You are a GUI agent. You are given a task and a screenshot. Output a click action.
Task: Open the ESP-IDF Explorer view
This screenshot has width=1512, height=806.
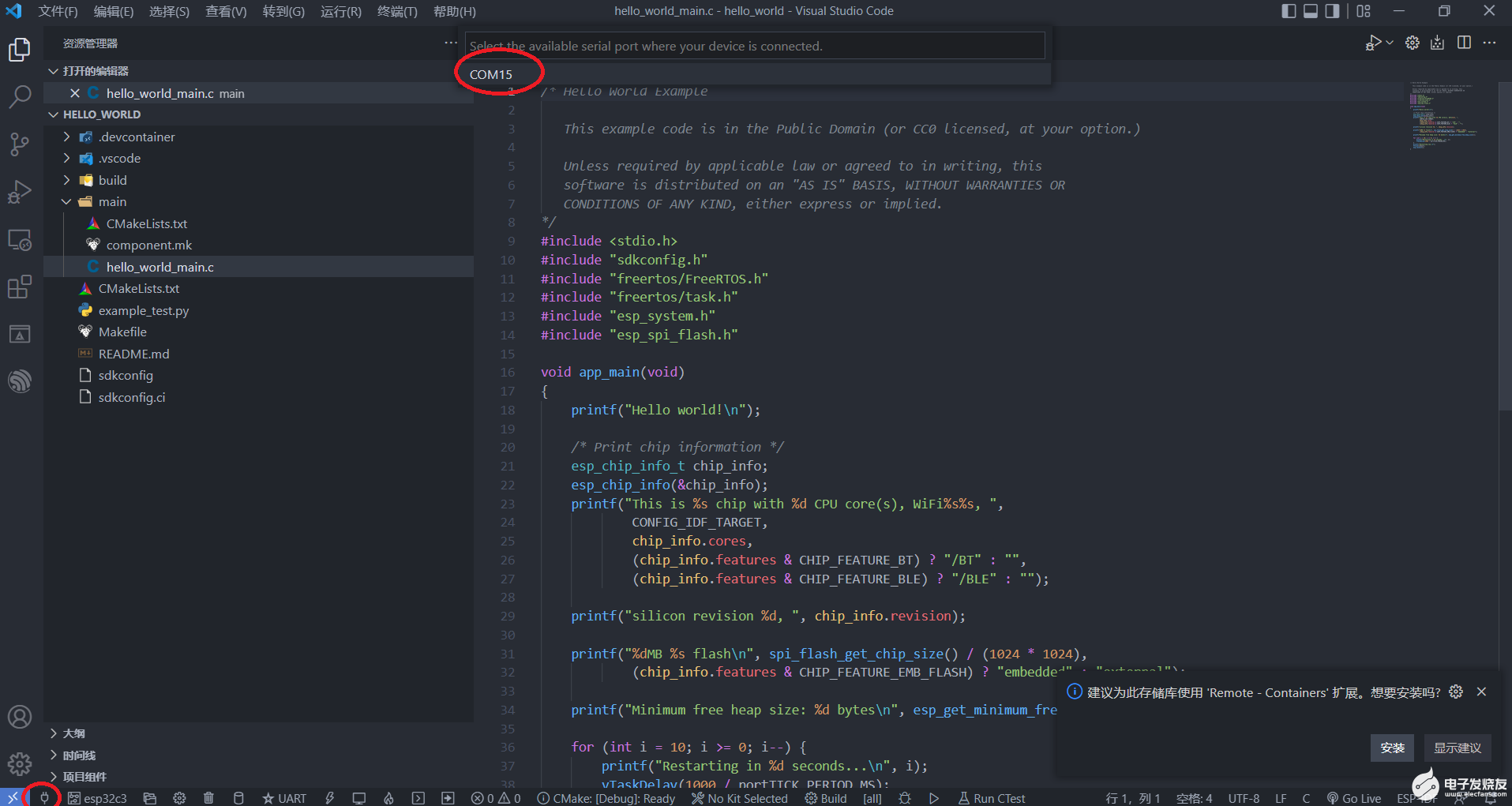tap(19, 381)
